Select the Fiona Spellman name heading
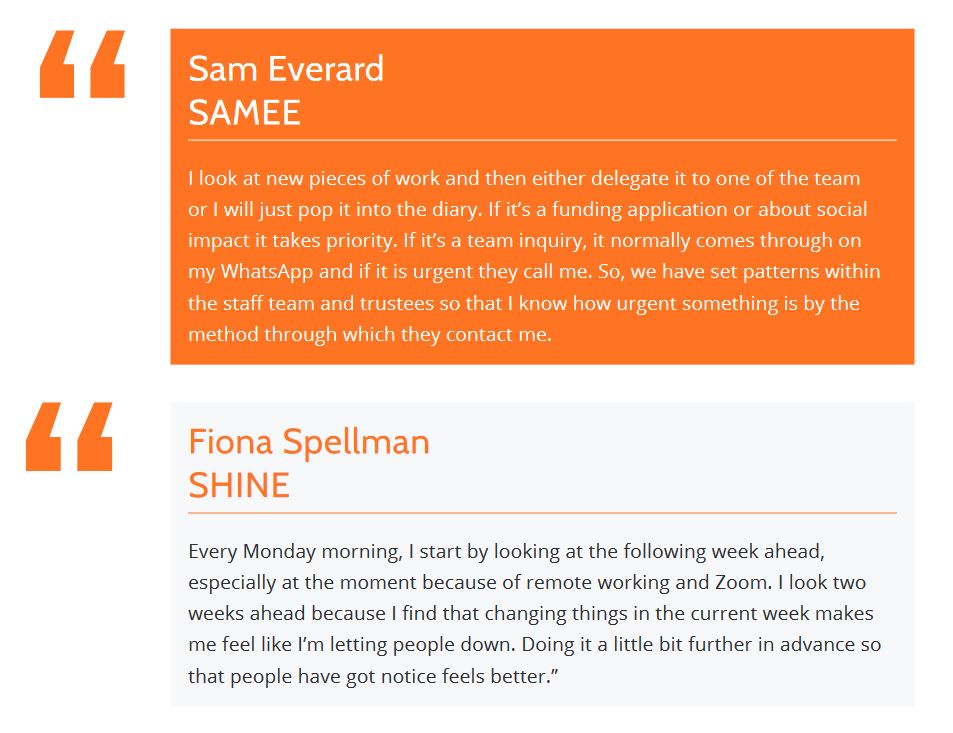The width and height of the screenshot is (953, 733). click(309, 441)
